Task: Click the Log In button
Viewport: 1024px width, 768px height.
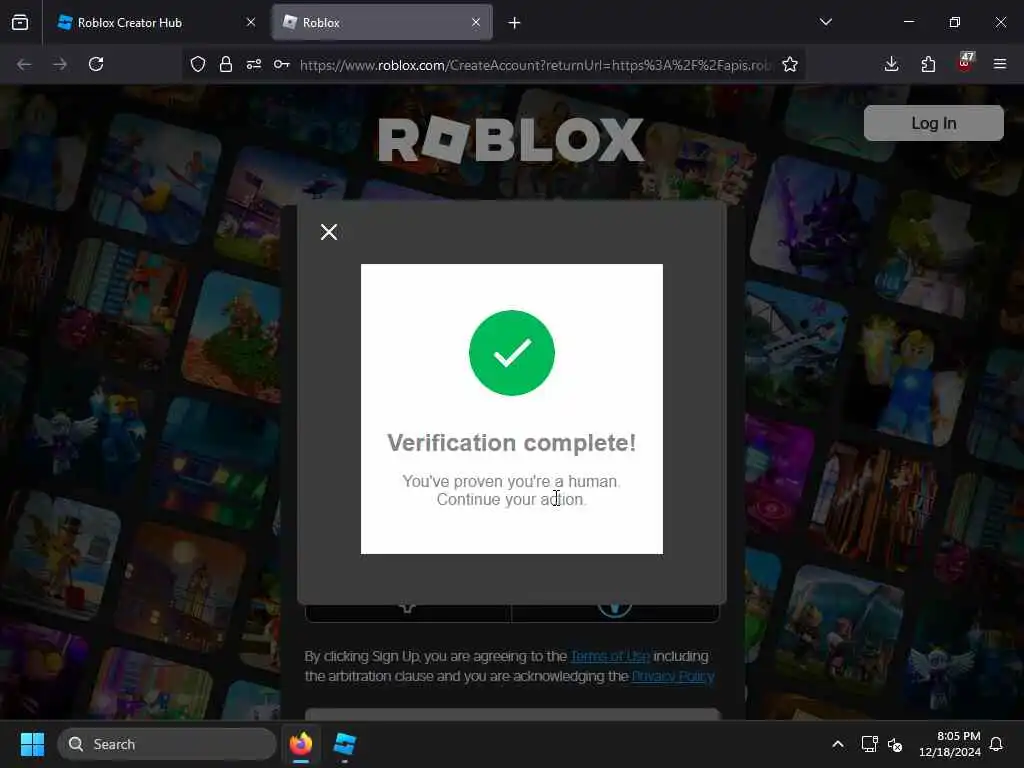Action: pyautogui.click(x=933, y=123)
